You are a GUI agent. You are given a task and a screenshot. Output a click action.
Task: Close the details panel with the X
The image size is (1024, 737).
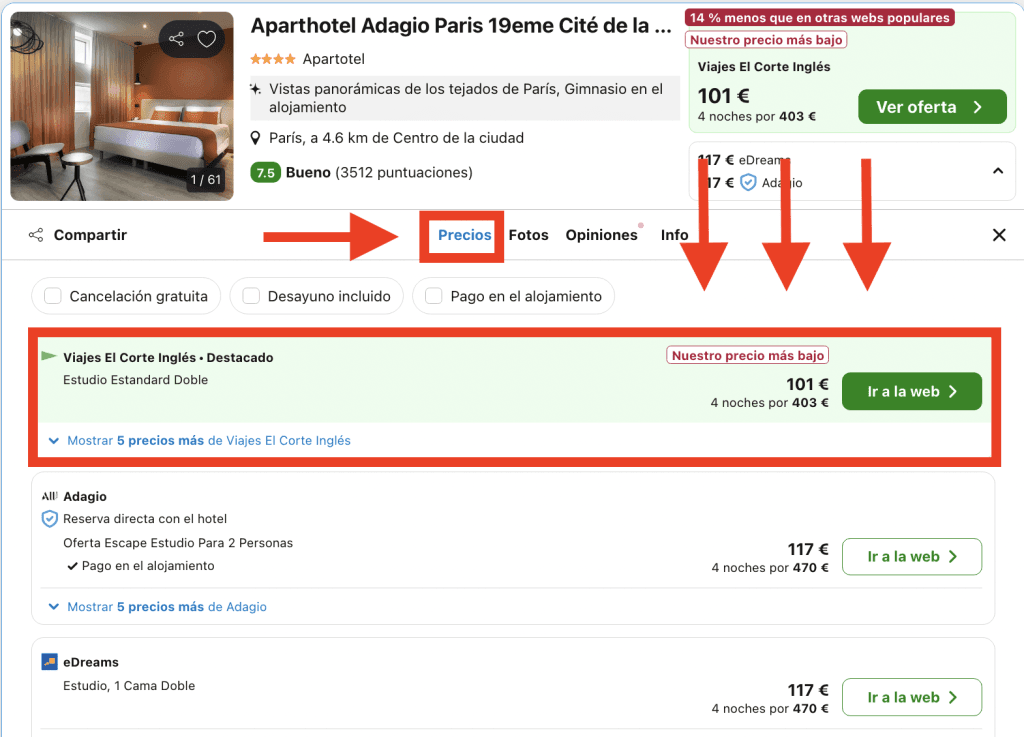[999, 235]
